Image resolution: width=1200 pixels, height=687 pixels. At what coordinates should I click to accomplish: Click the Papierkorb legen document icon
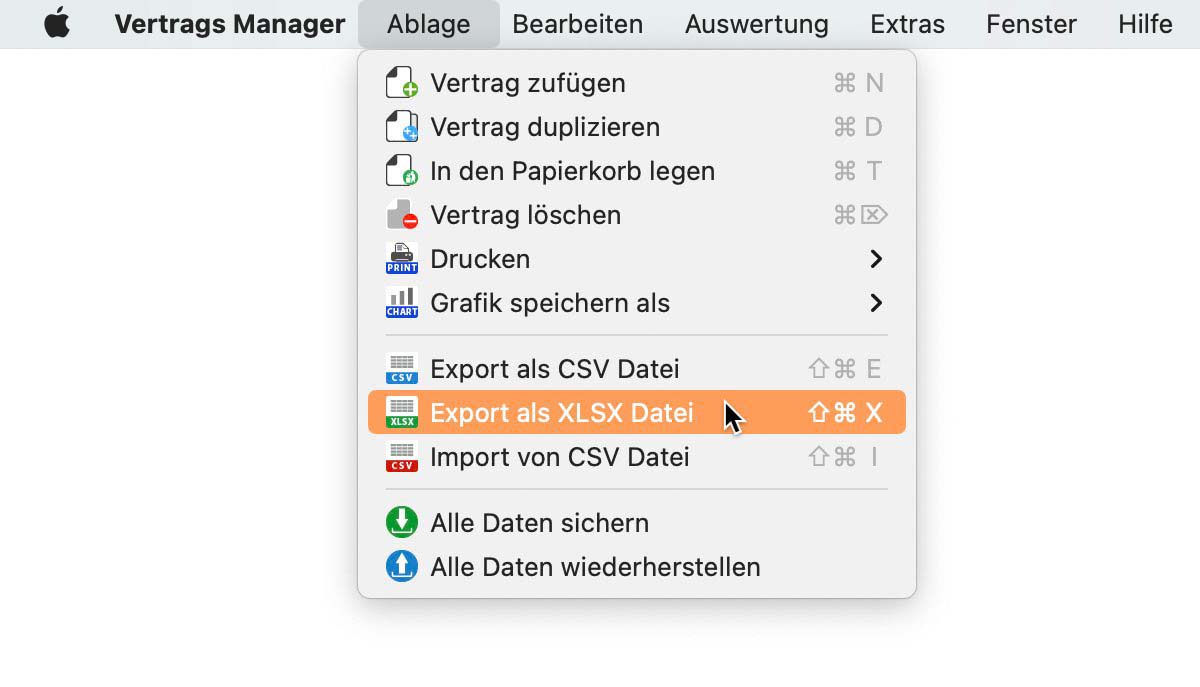[401, 171]
